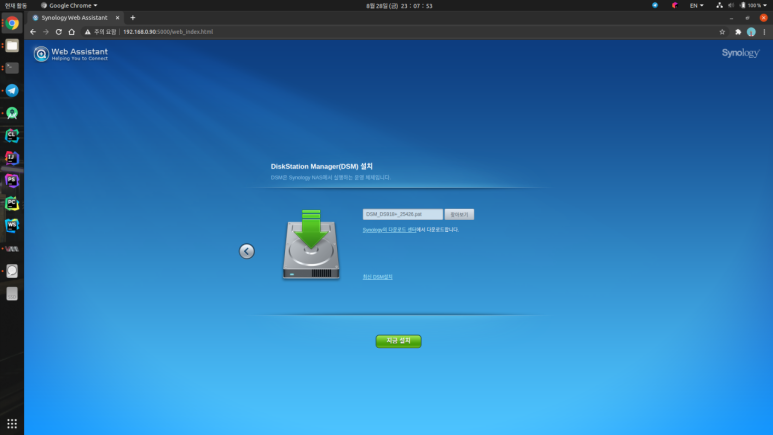Click the Synology brand logo
The image size is (773, 435).
click(x=740, y=53)
